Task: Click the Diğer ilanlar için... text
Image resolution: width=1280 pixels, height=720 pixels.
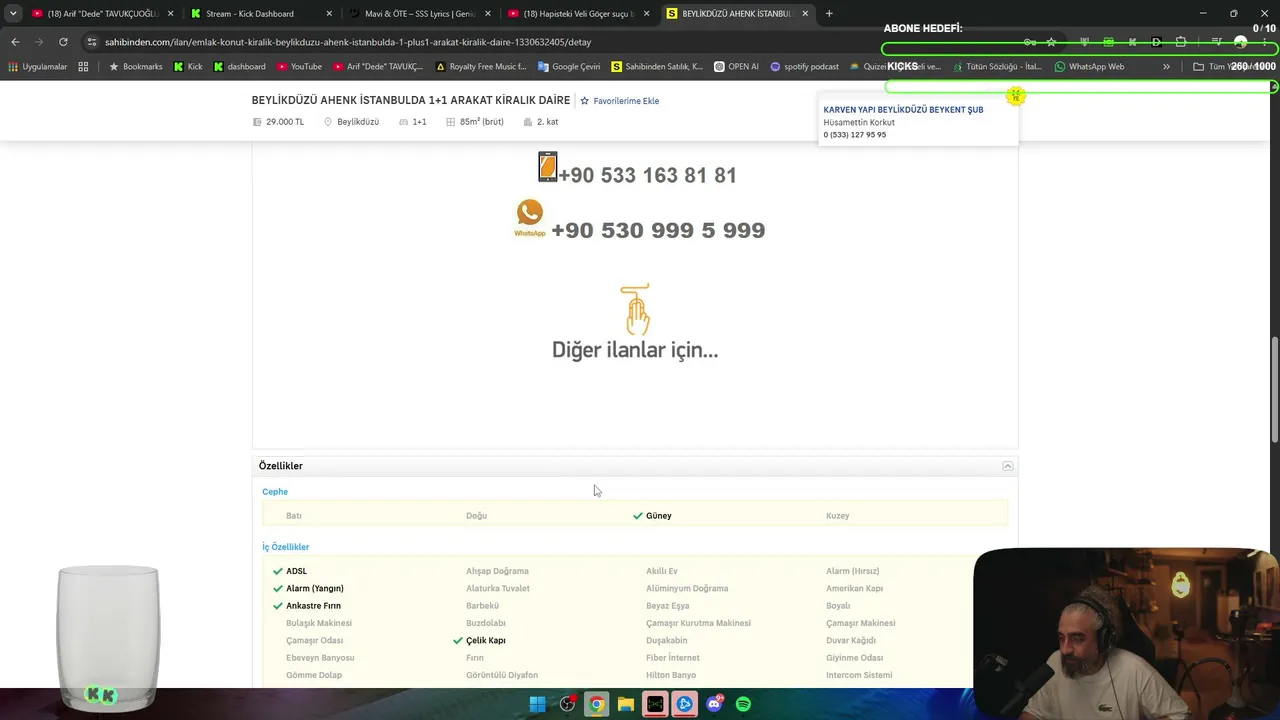Action: pos(635,350)
